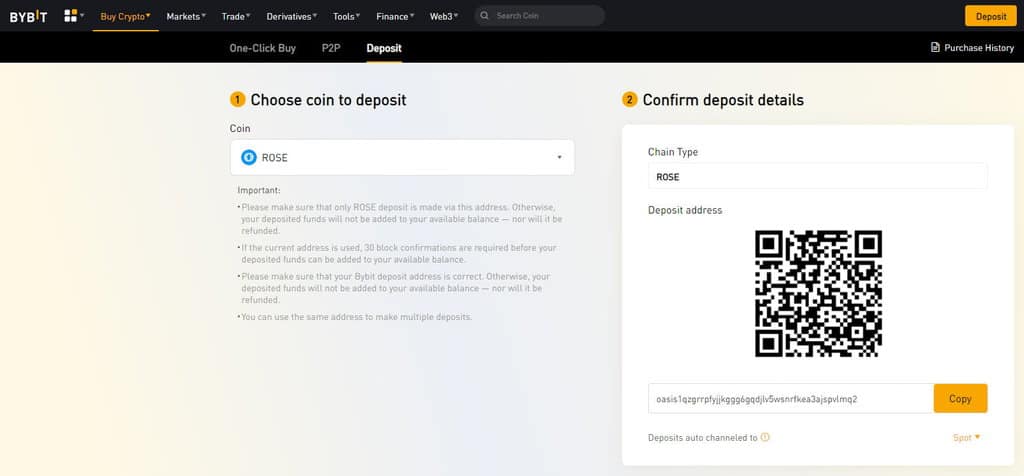Copy the deposit address
1024x476 pixels.
pos(960,398)
